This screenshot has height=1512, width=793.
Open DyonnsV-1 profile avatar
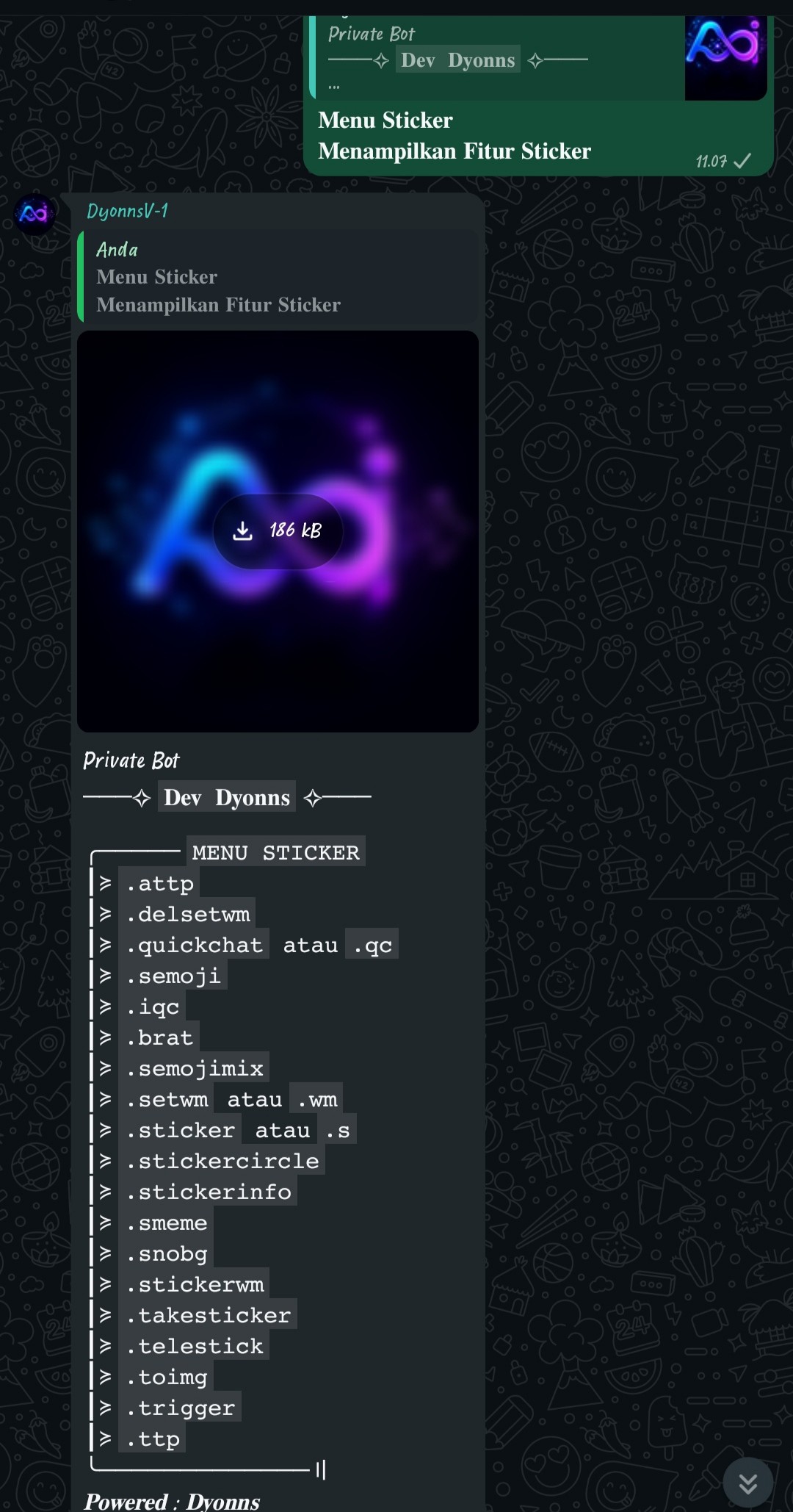click(x=34, y=214)
